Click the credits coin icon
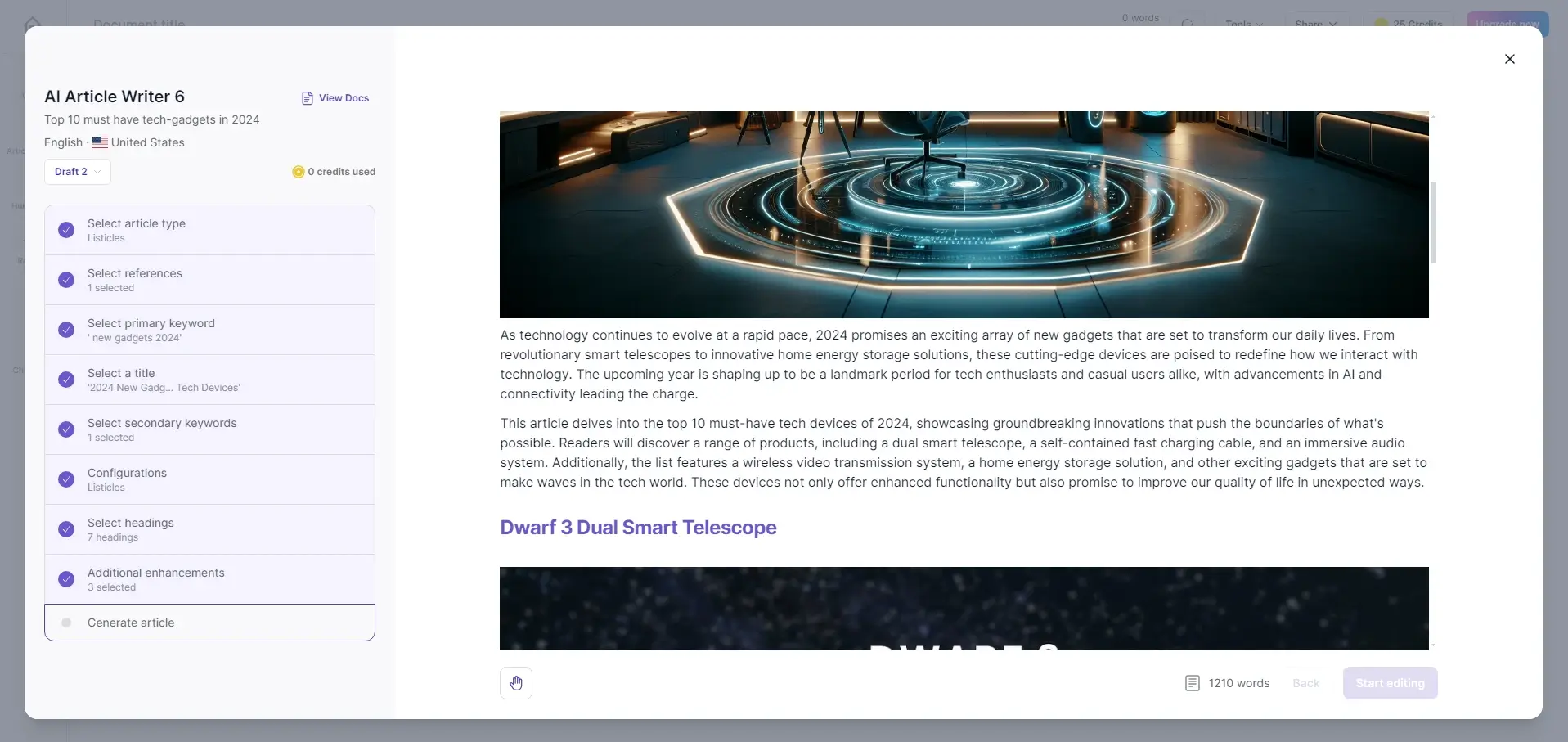This screenshot has height=742, width=1568. pyautogui.click(x=298, y=172)
